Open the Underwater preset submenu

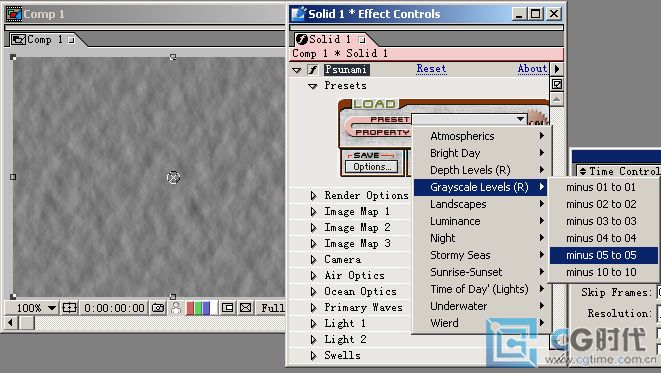pos(480,306)
